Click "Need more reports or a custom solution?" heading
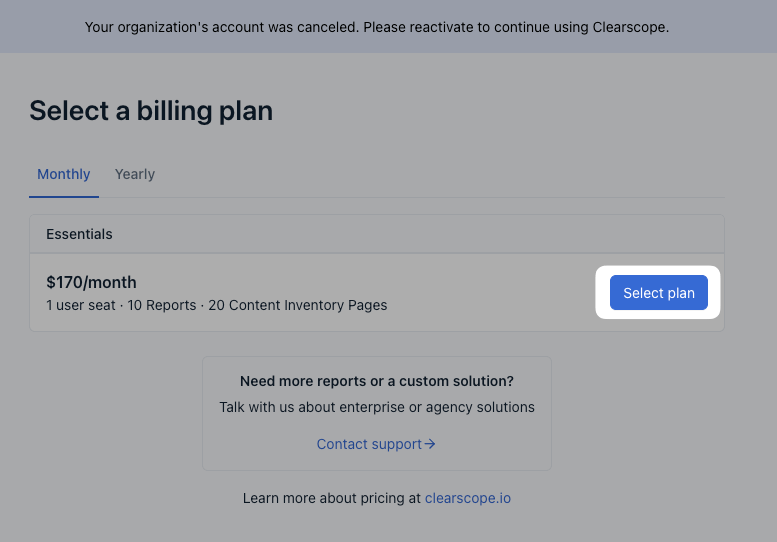 (x=377, y=381)
